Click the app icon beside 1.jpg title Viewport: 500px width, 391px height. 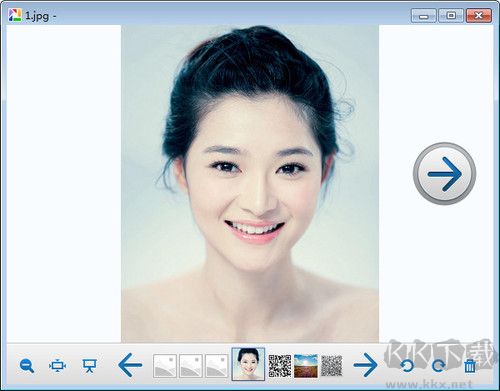click(15, 15)
